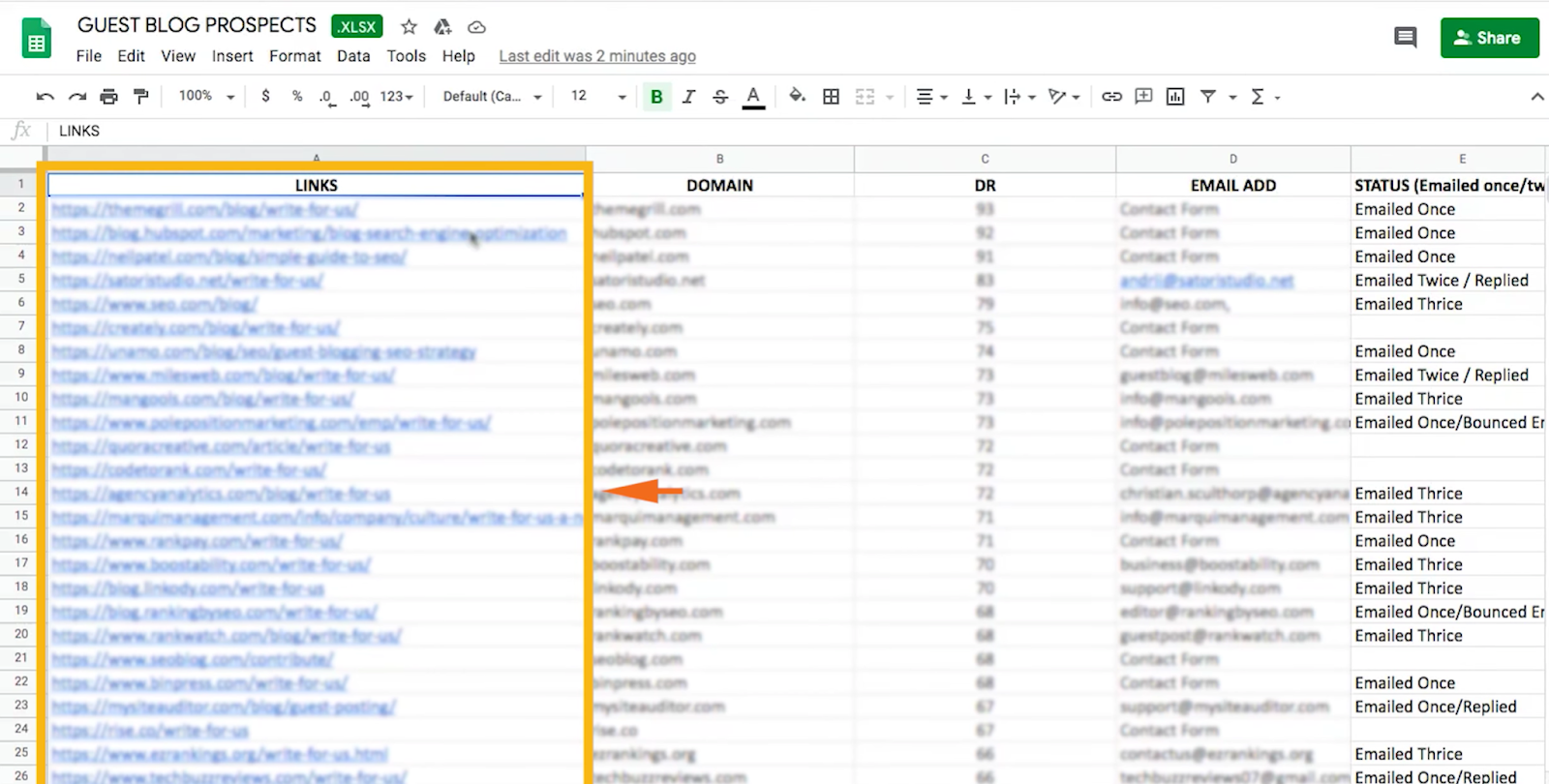Pick a text color
This screenshot has height=784, width=1549.
tap(753, 97)
